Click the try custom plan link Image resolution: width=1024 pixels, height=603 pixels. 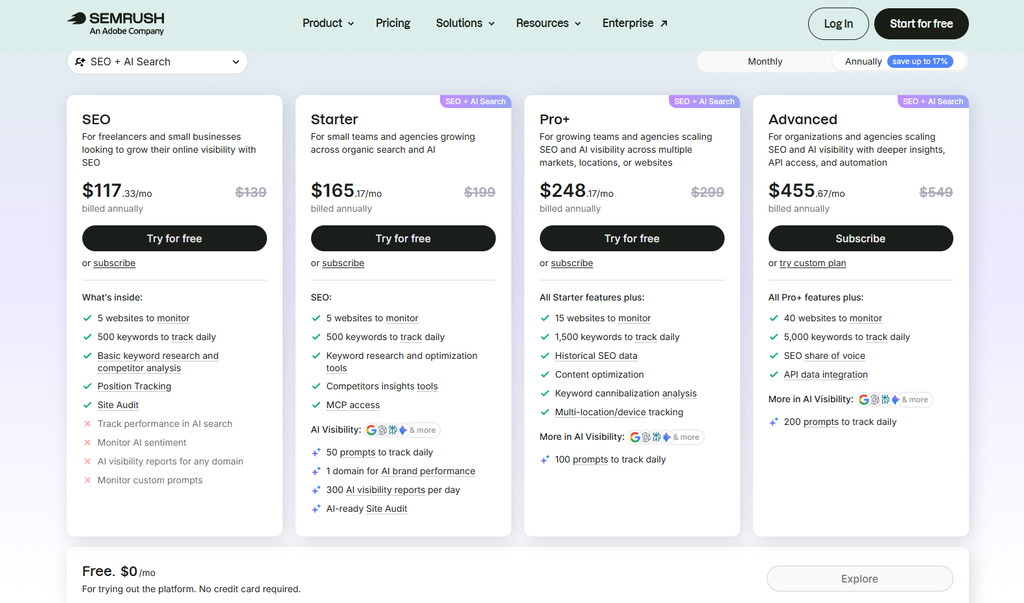pos(812,263)
